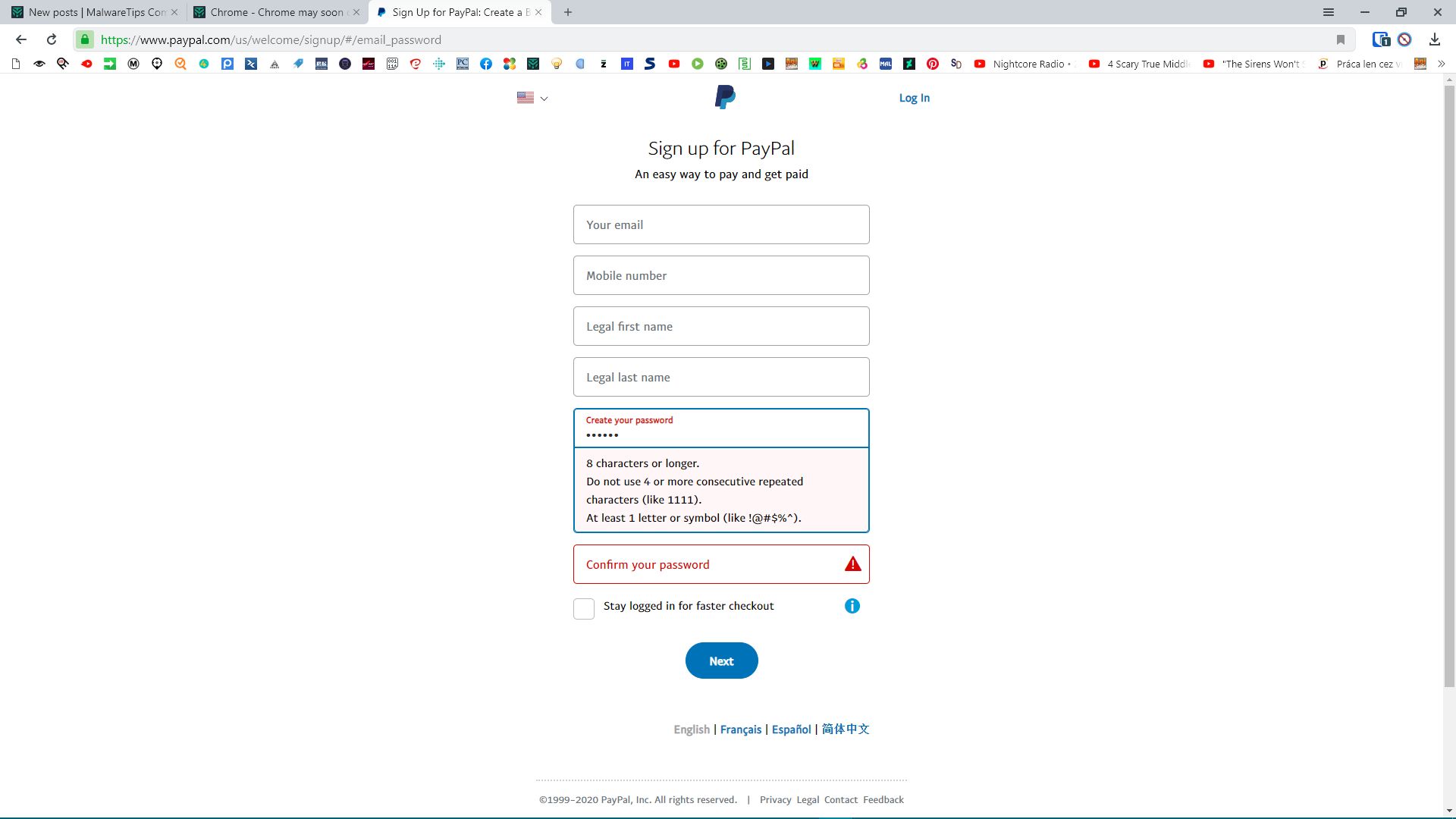Open The Sirens Won't bookmark
Screen dimensions: 1456x819
pos(1254,64)
